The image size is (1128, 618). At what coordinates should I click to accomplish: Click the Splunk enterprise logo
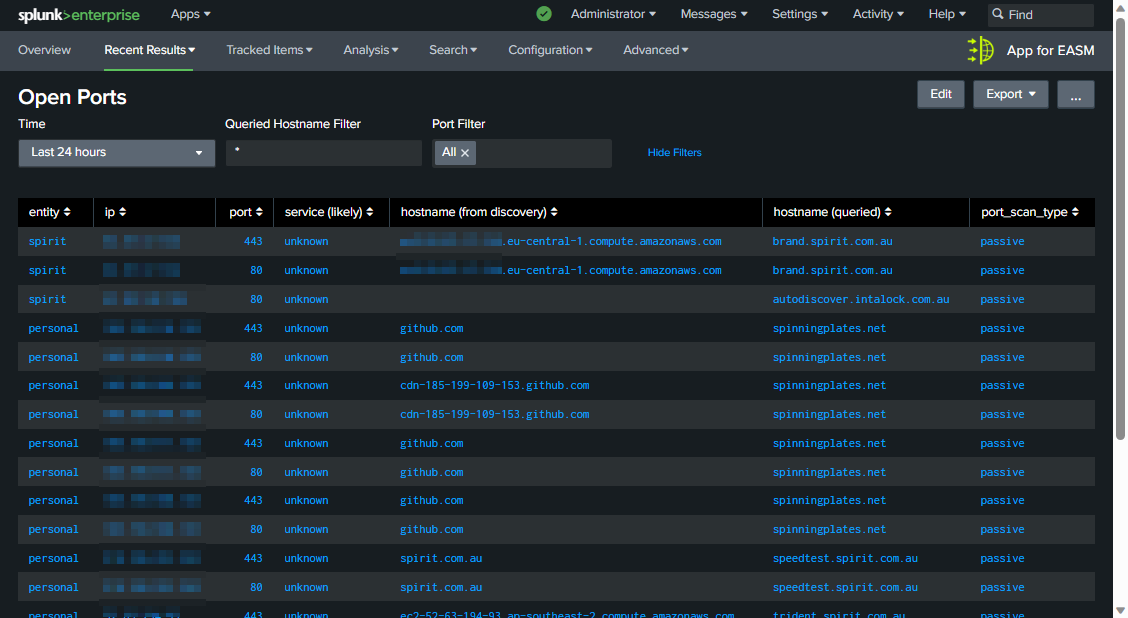coord(78,14)
